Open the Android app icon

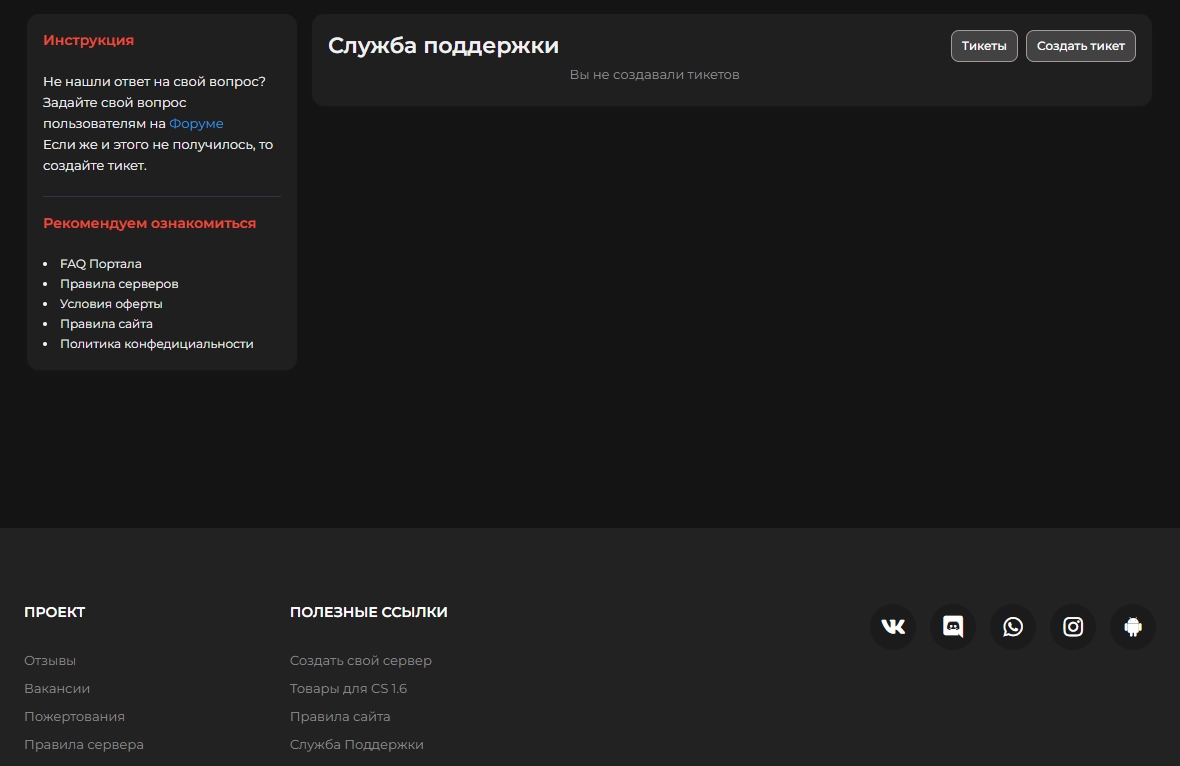1133,627
